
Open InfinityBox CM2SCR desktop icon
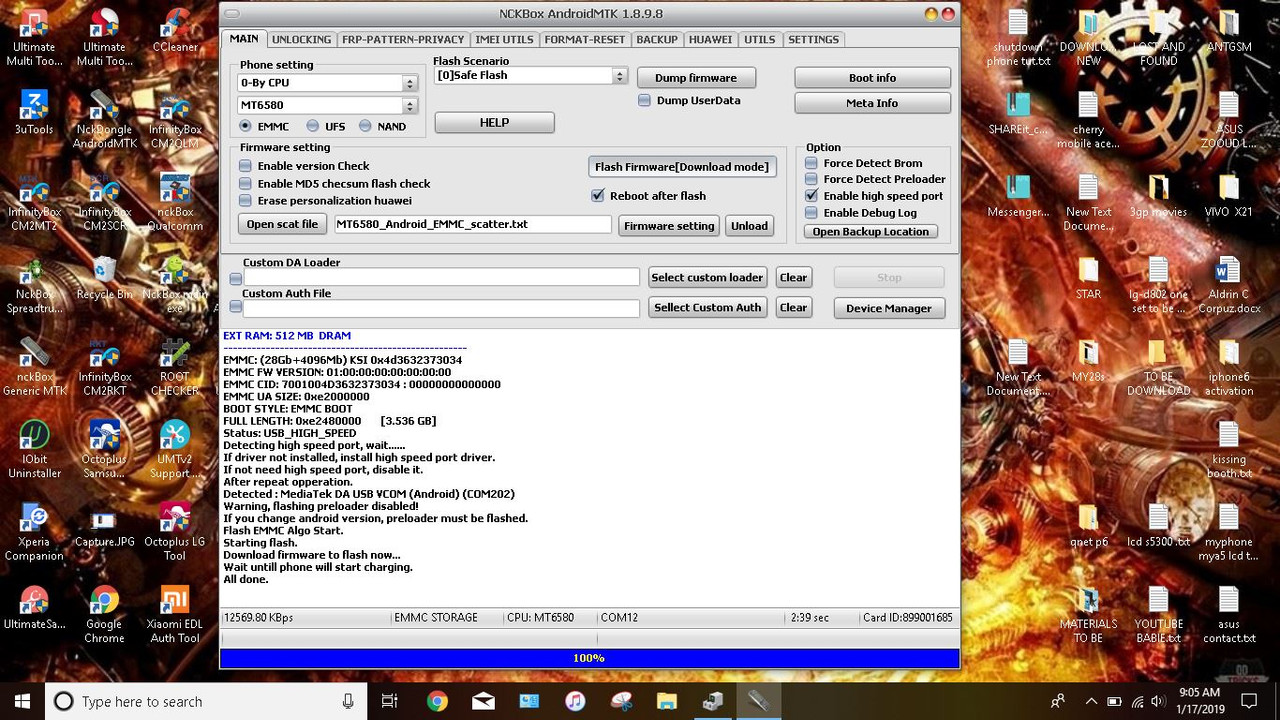coord(104,202)
